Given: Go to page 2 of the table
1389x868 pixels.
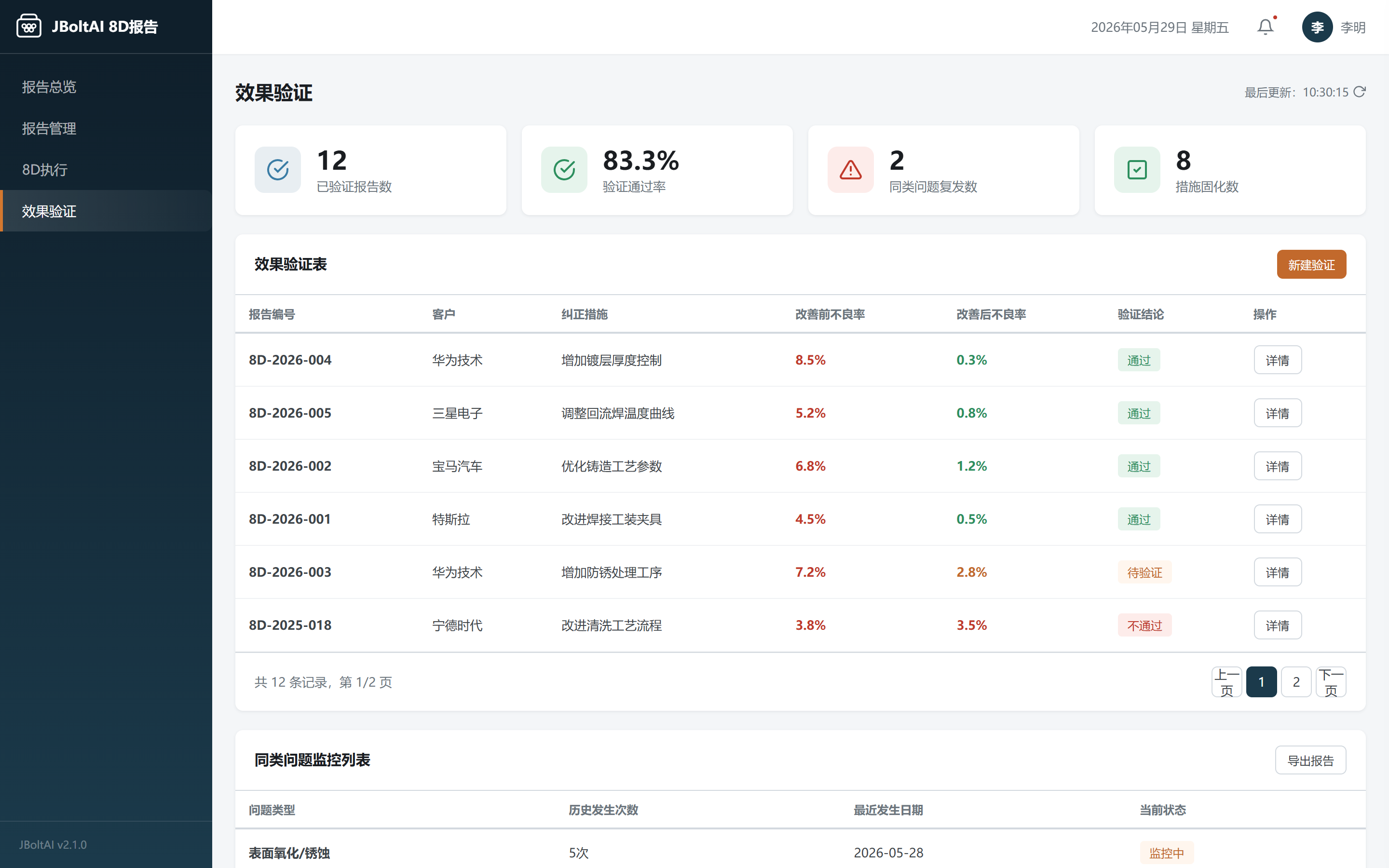Looking at the screenshot, I should [x=1296, y=682].
